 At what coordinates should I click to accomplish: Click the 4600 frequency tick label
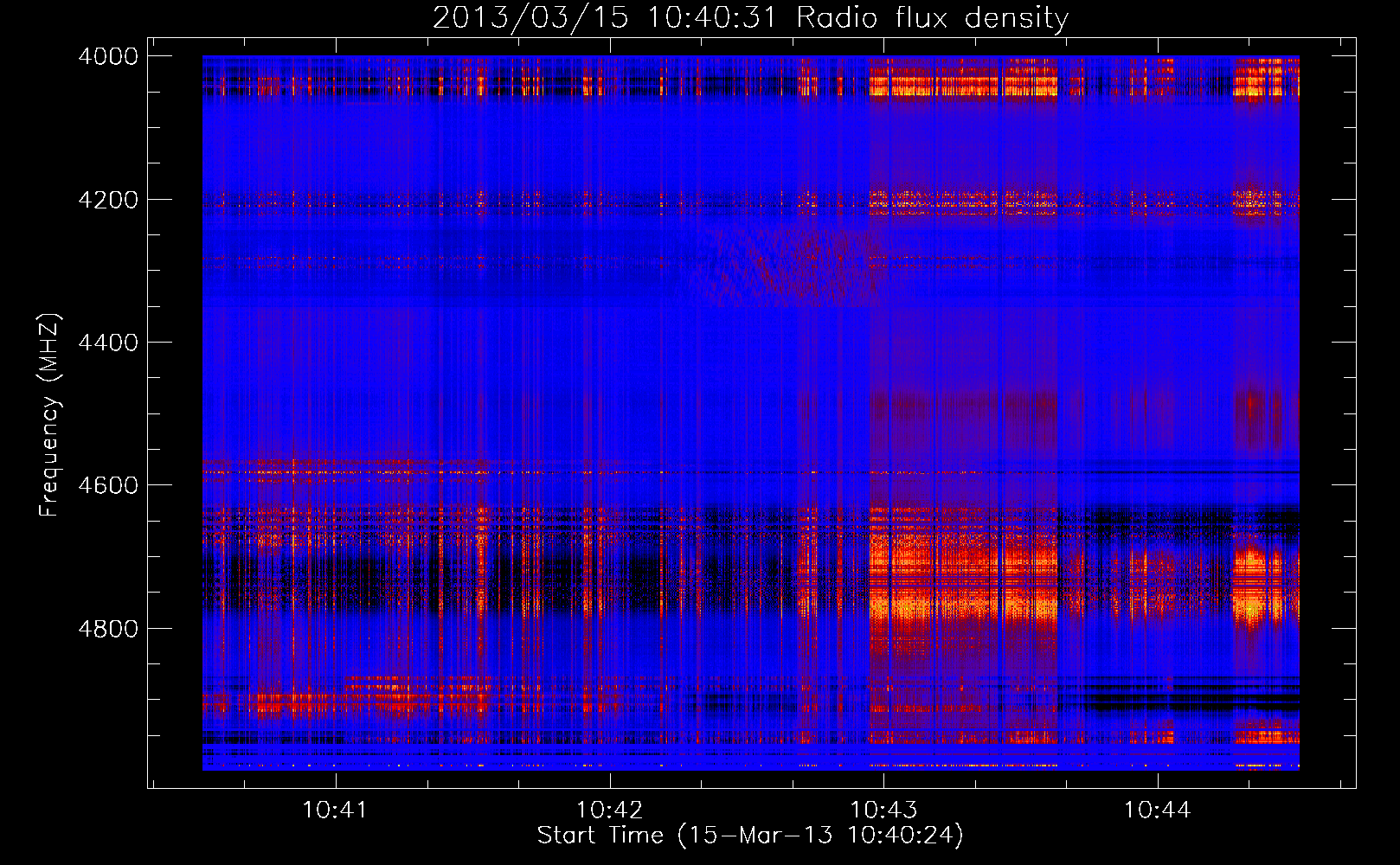click(108, 485)
